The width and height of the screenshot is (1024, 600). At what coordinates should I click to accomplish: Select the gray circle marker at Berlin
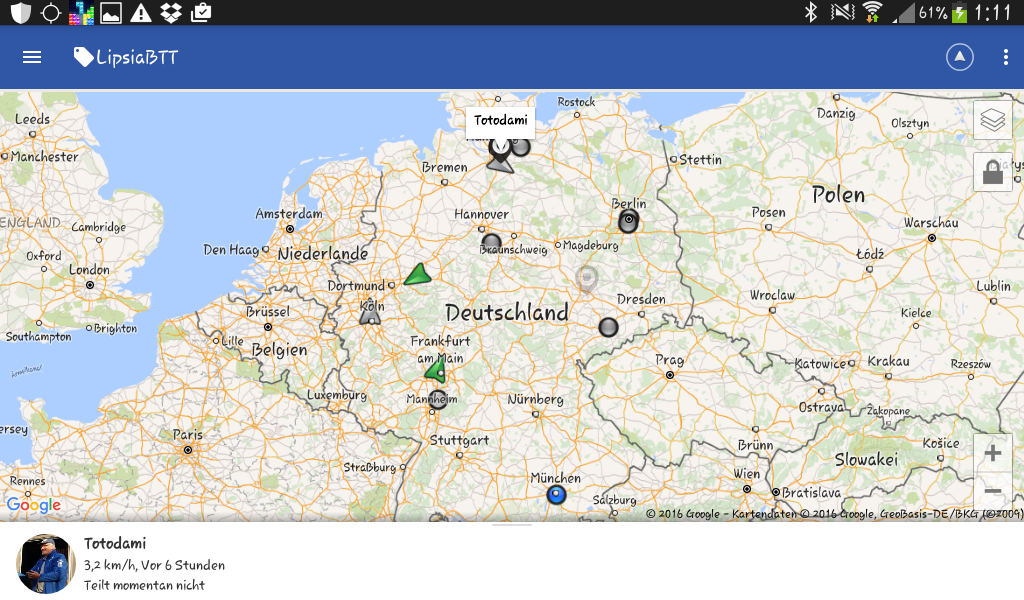(x=628, y=221)
